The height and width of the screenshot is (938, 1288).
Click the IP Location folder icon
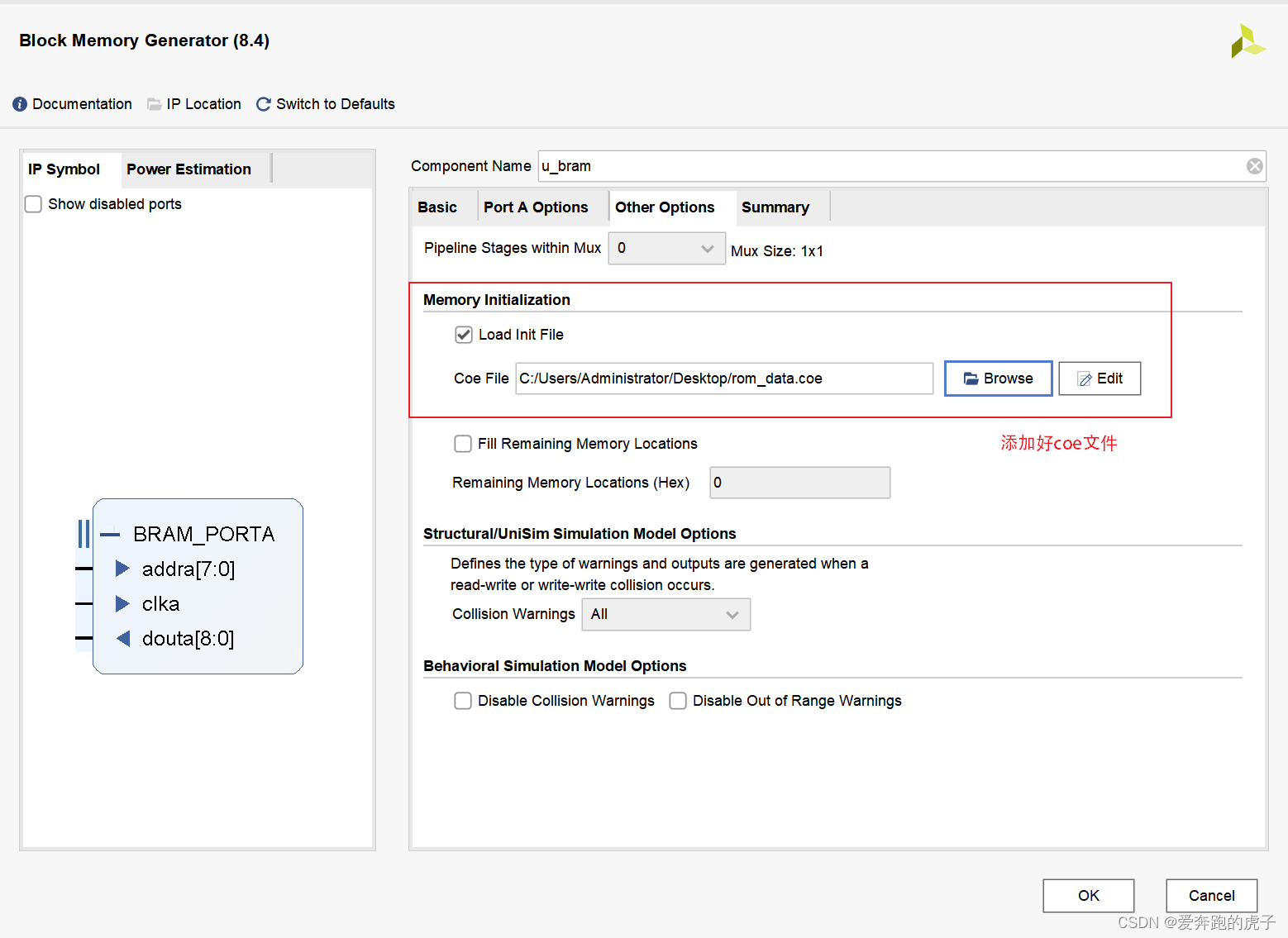tap(154, 104)
